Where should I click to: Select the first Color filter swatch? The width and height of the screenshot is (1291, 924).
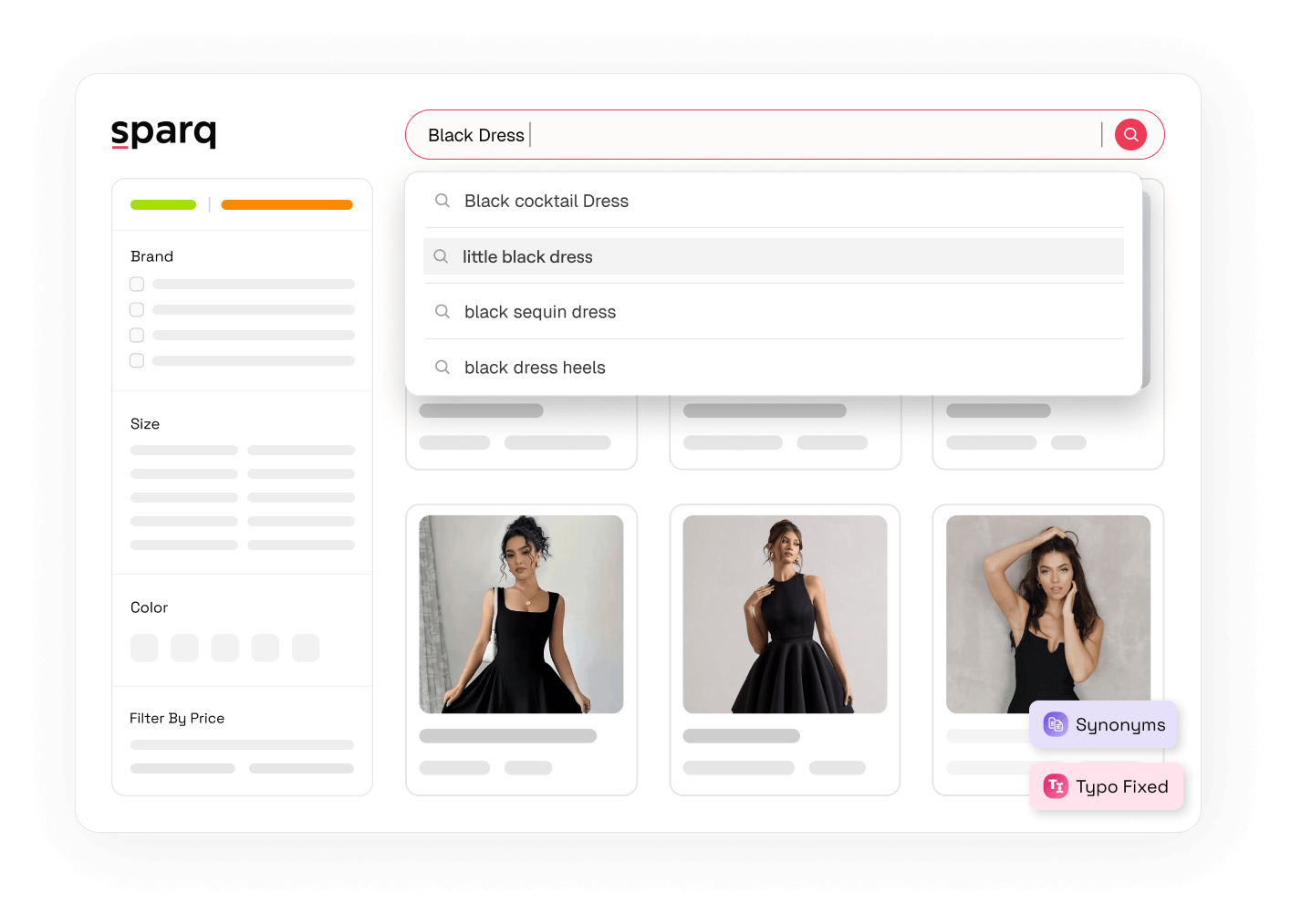point(144,648)
